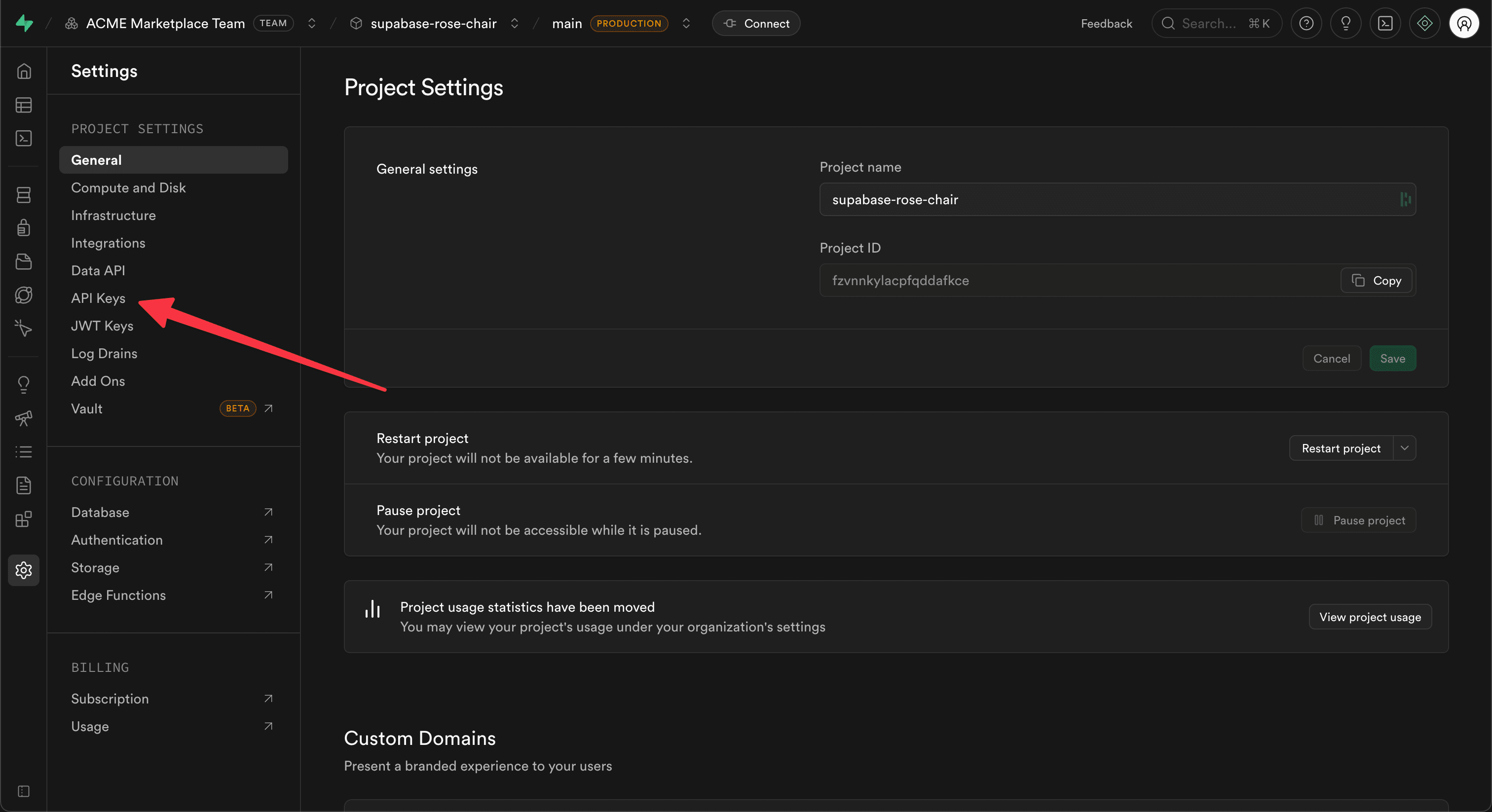1492x812 pixels.
Task: Open the Database sidebar icon
Action: (x=24, y=194)
